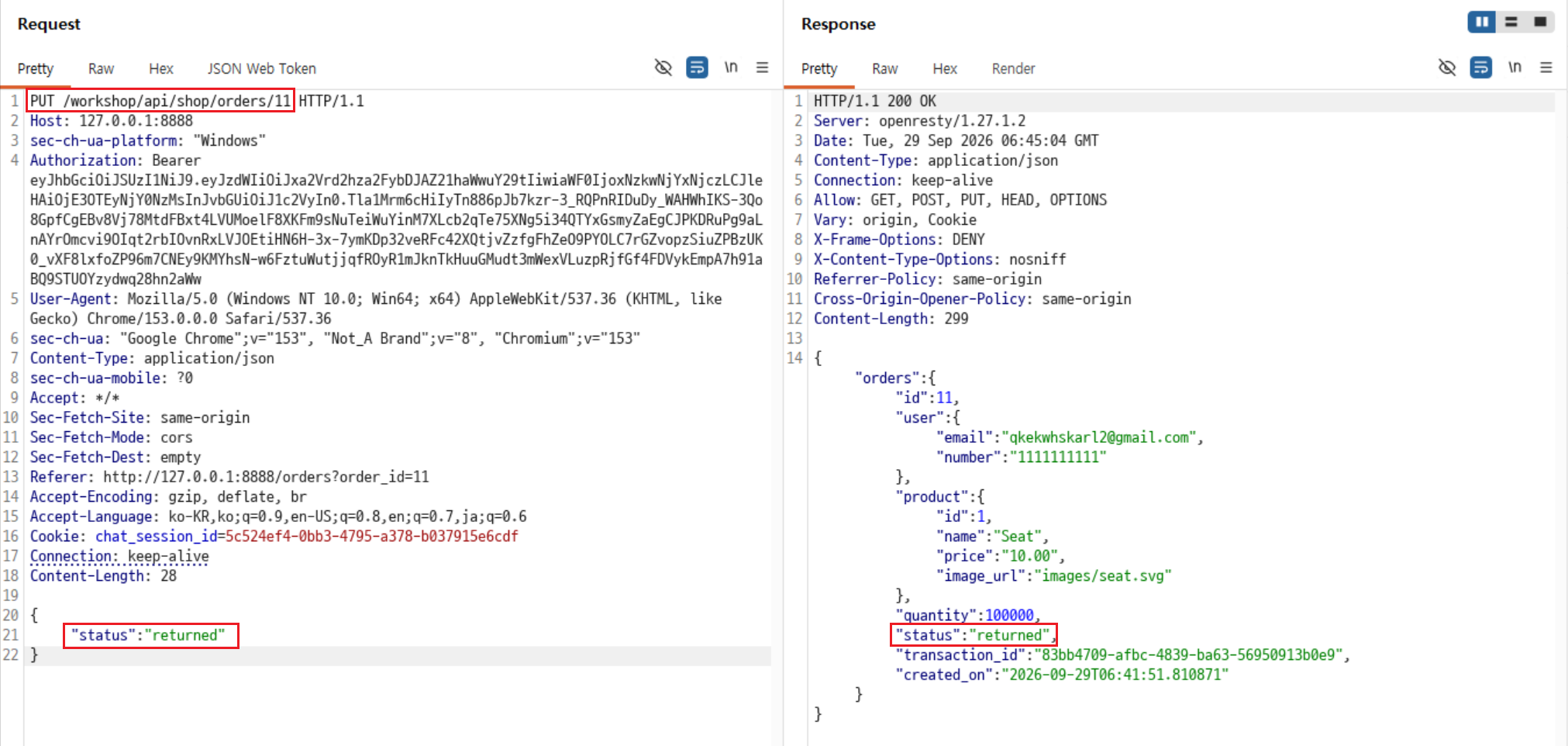
Task: Toggle hidden characters eye icon in Response panel
Action: (x=1446, y=67)
